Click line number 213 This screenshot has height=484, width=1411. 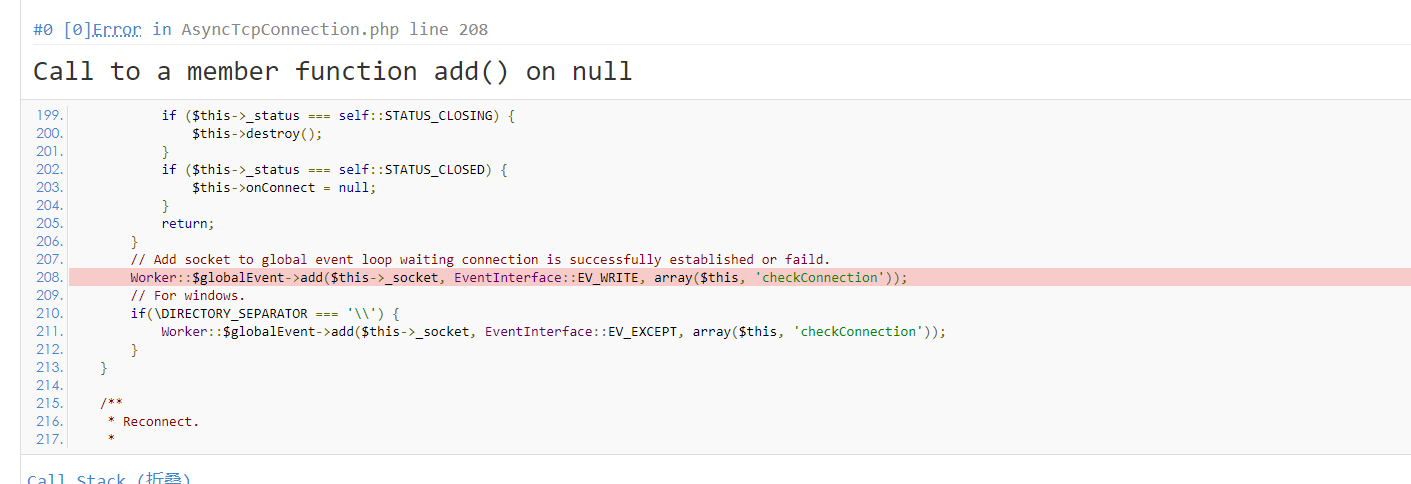tap(49, 367)
